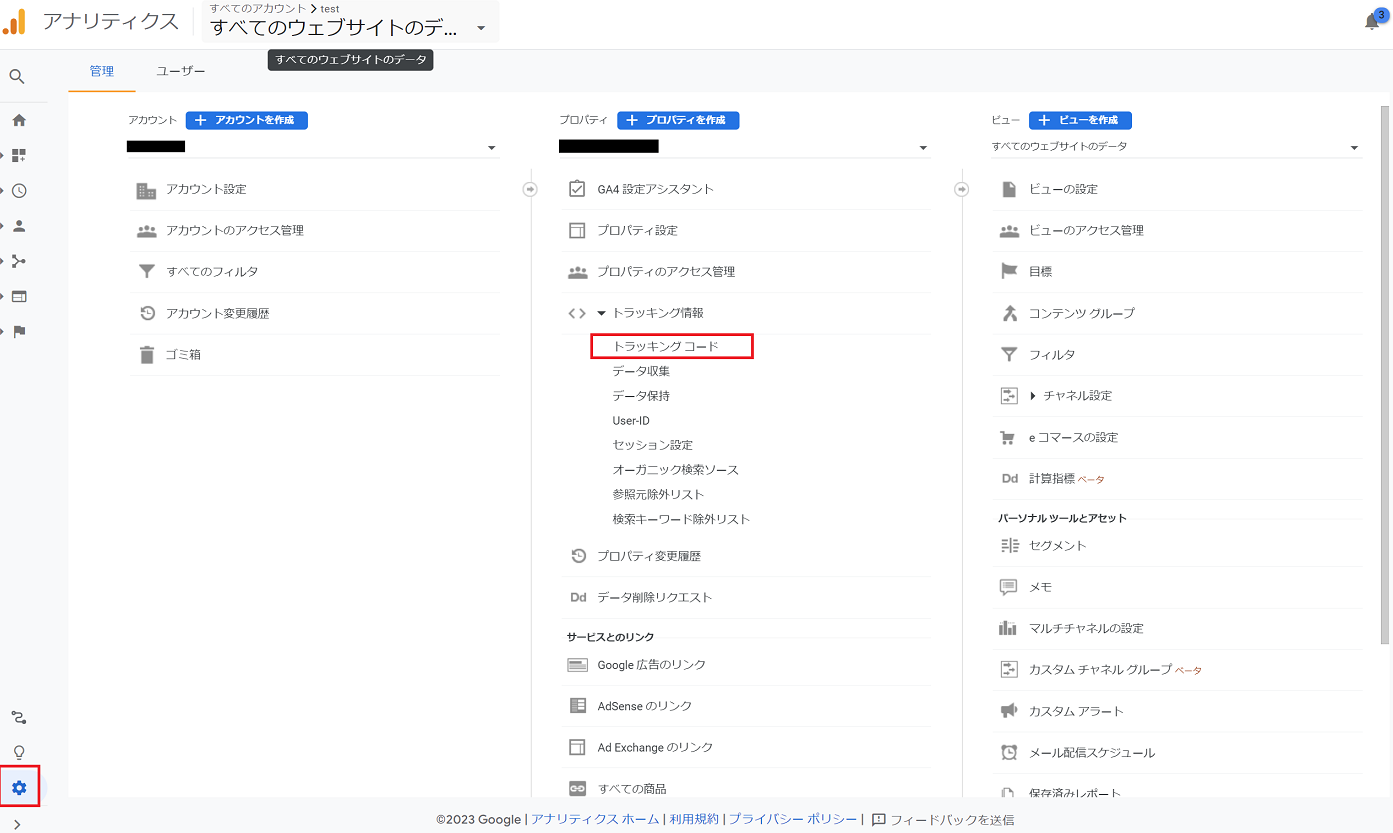
Task: Switch to the ユーザー tab
Action: (x=181, y=71)
